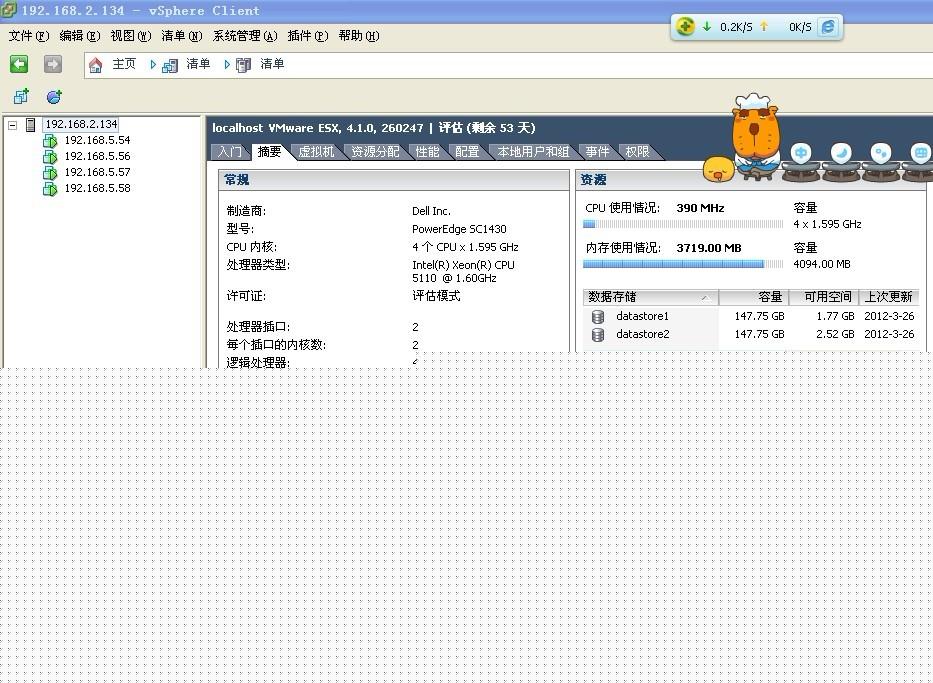Open the first 清单 breadcrumb dropdown arrow
This screenshot has width=933, height=683.
153,65
